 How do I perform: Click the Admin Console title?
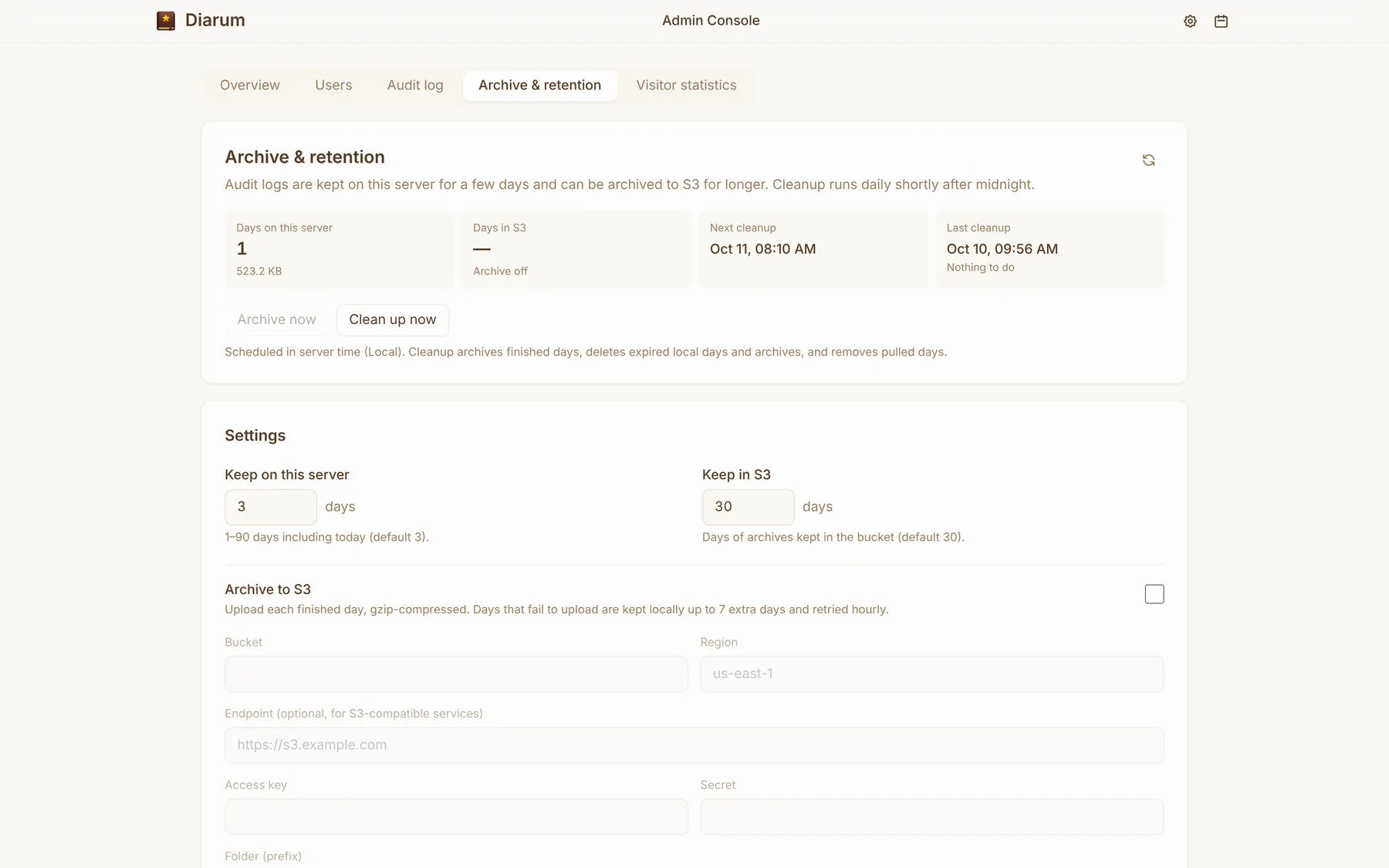tap(711, 21)
